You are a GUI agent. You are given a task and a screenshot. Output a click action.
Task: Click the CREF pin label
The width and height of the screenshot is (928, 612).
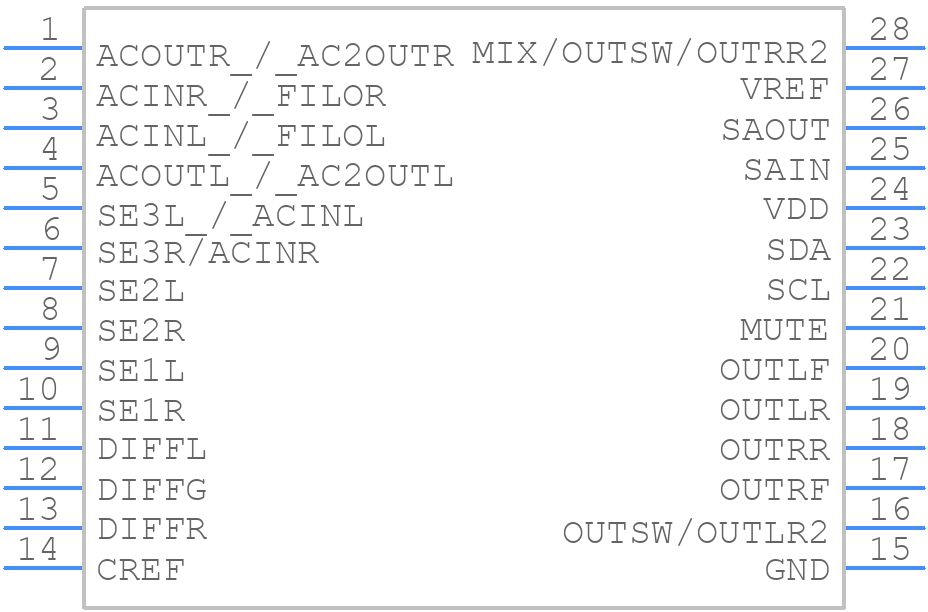click(141, 571)
